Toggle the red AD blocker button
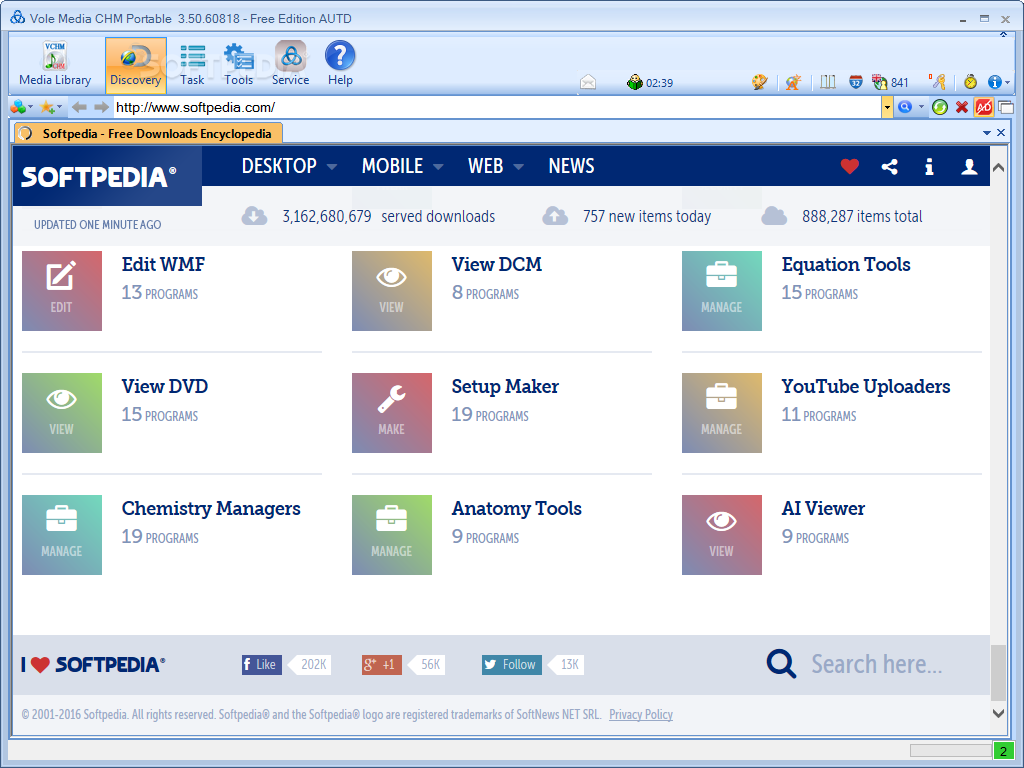The height and width of the screenshot is (768, 1024). [x=984, y=107]
